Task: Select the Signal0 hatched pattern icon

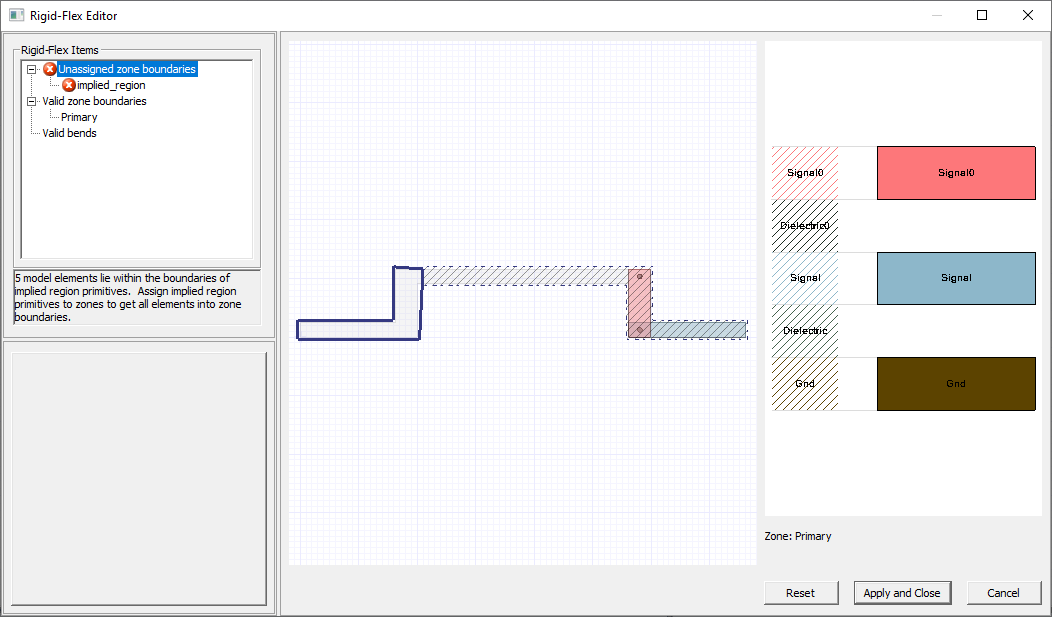Action: coord(804,172)
